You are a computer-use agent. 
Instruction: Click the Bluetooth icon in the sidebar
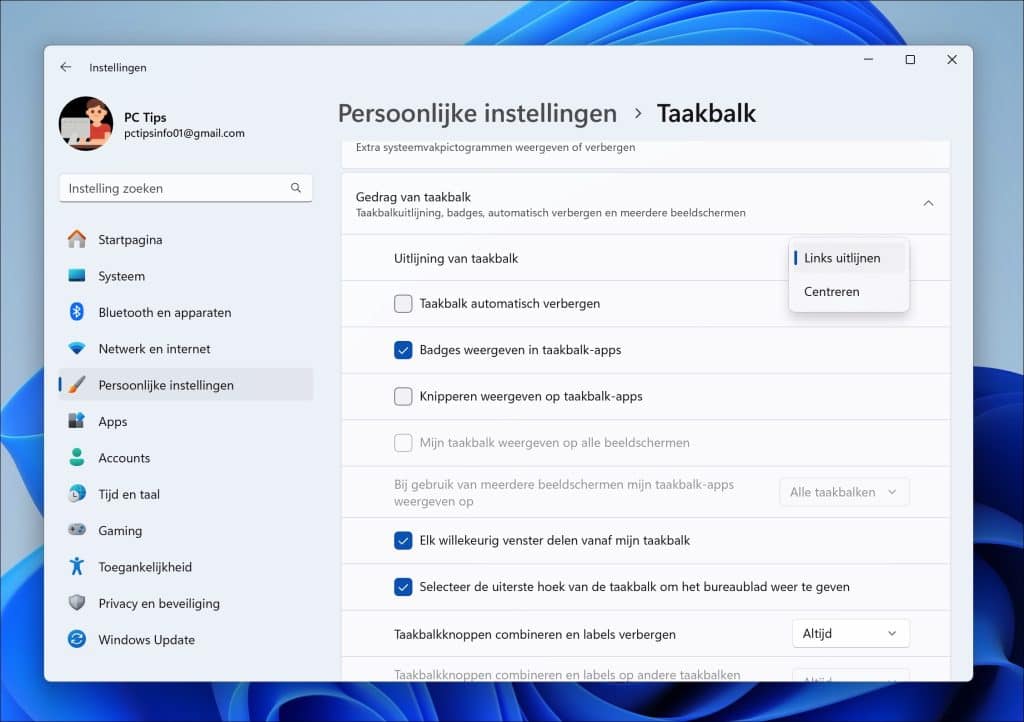(x=76, y=312)
